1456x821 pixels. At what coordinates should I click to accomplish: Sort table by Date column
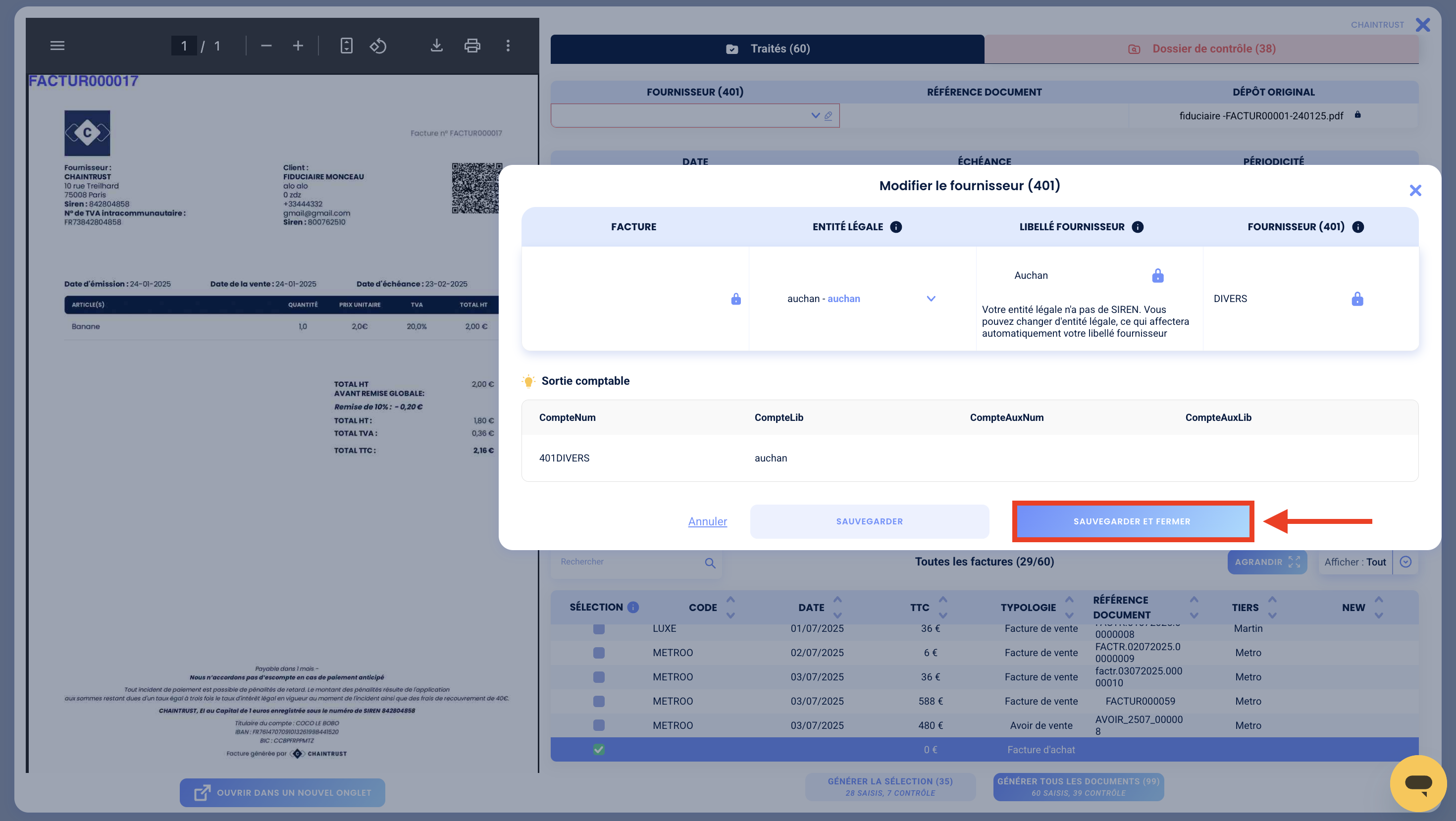(x=837, y=608)
